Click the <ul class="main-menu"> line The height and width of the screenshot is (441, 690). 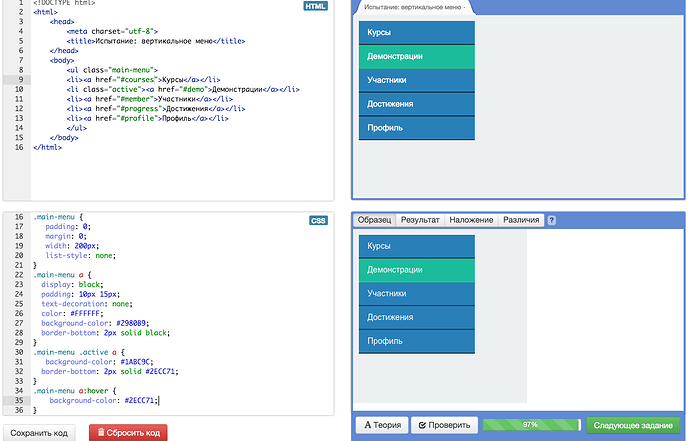coord(112,70)
